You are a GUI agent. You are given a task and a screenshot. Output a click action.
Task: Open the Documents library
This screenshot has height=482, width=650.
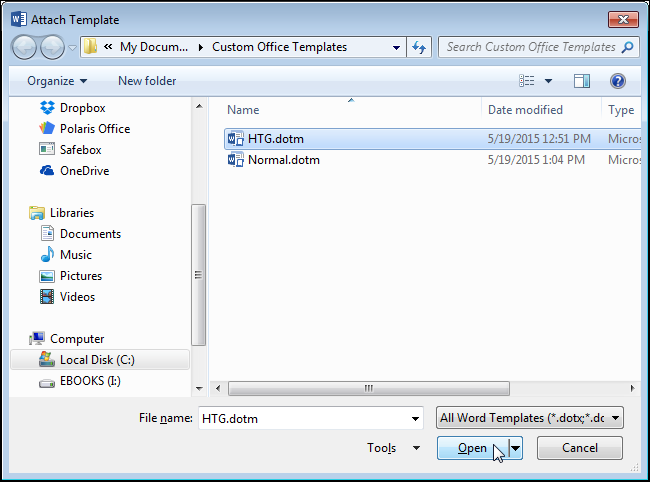coord(80,234)
